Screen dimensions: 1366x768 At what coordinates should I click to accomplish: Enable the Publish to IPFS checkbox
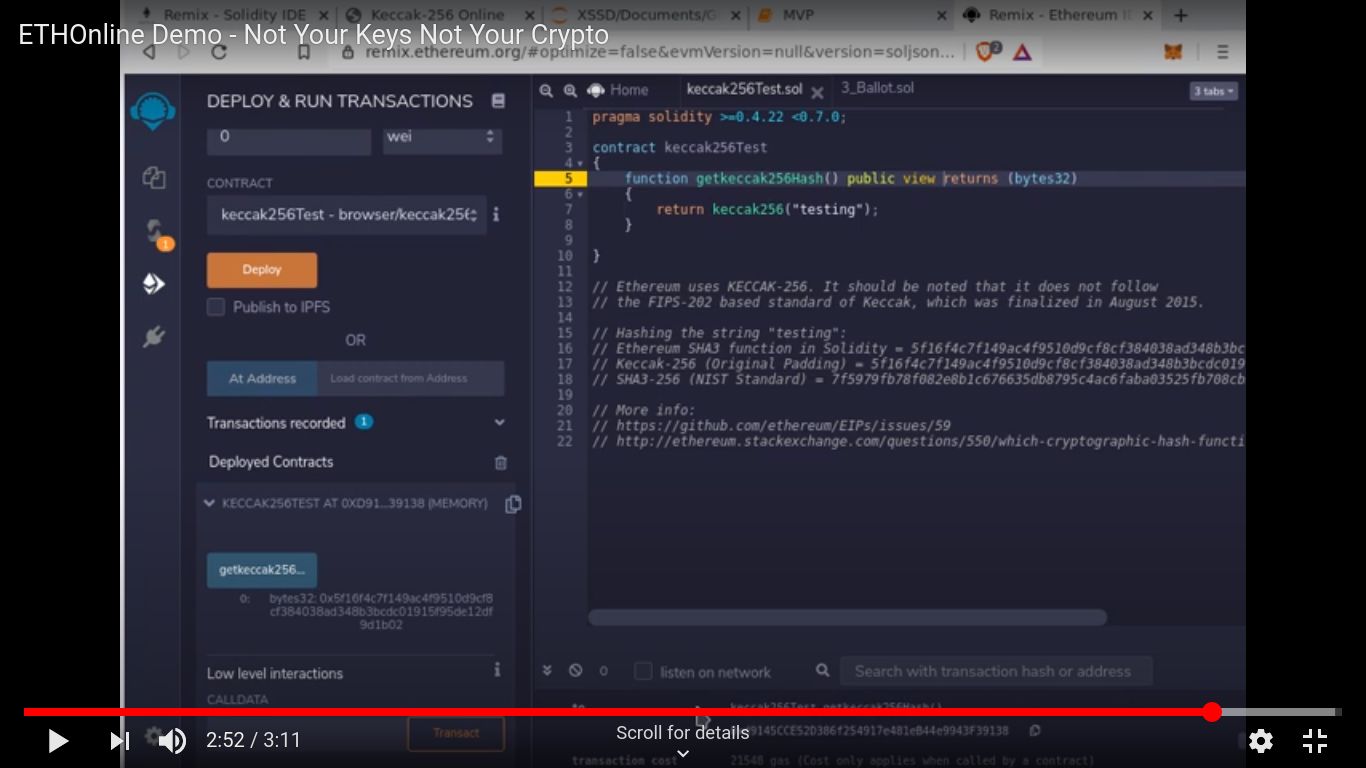pyautogui.click(x=216, y=307)
